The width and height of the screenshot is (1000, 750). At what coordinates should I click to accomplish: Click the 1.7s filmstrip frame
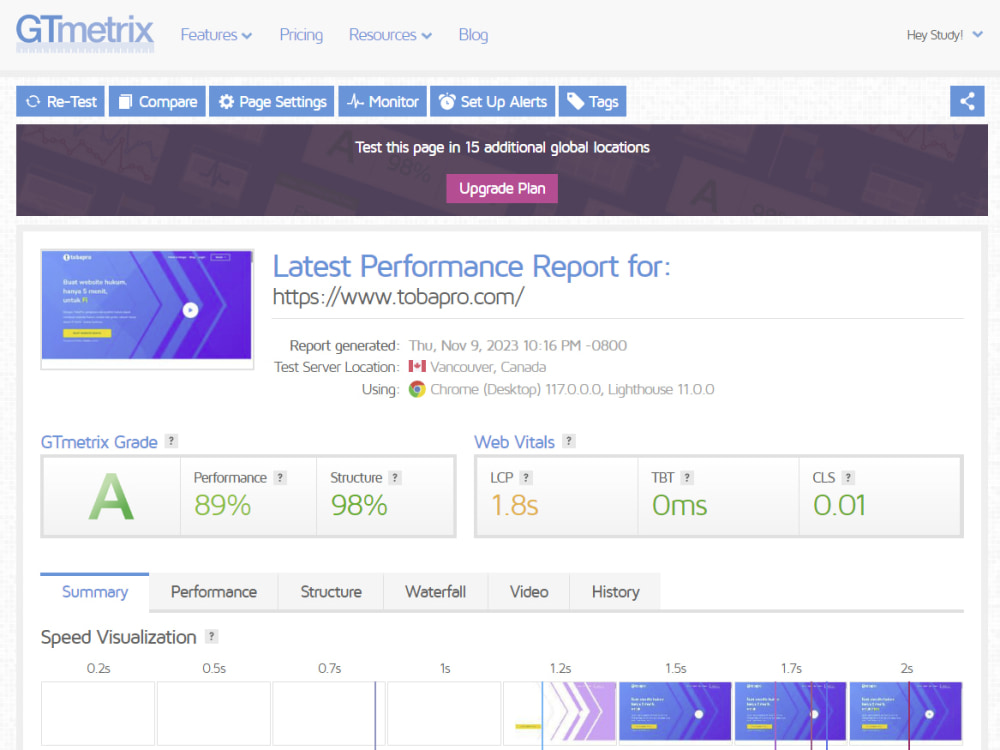tap(790, 712)
